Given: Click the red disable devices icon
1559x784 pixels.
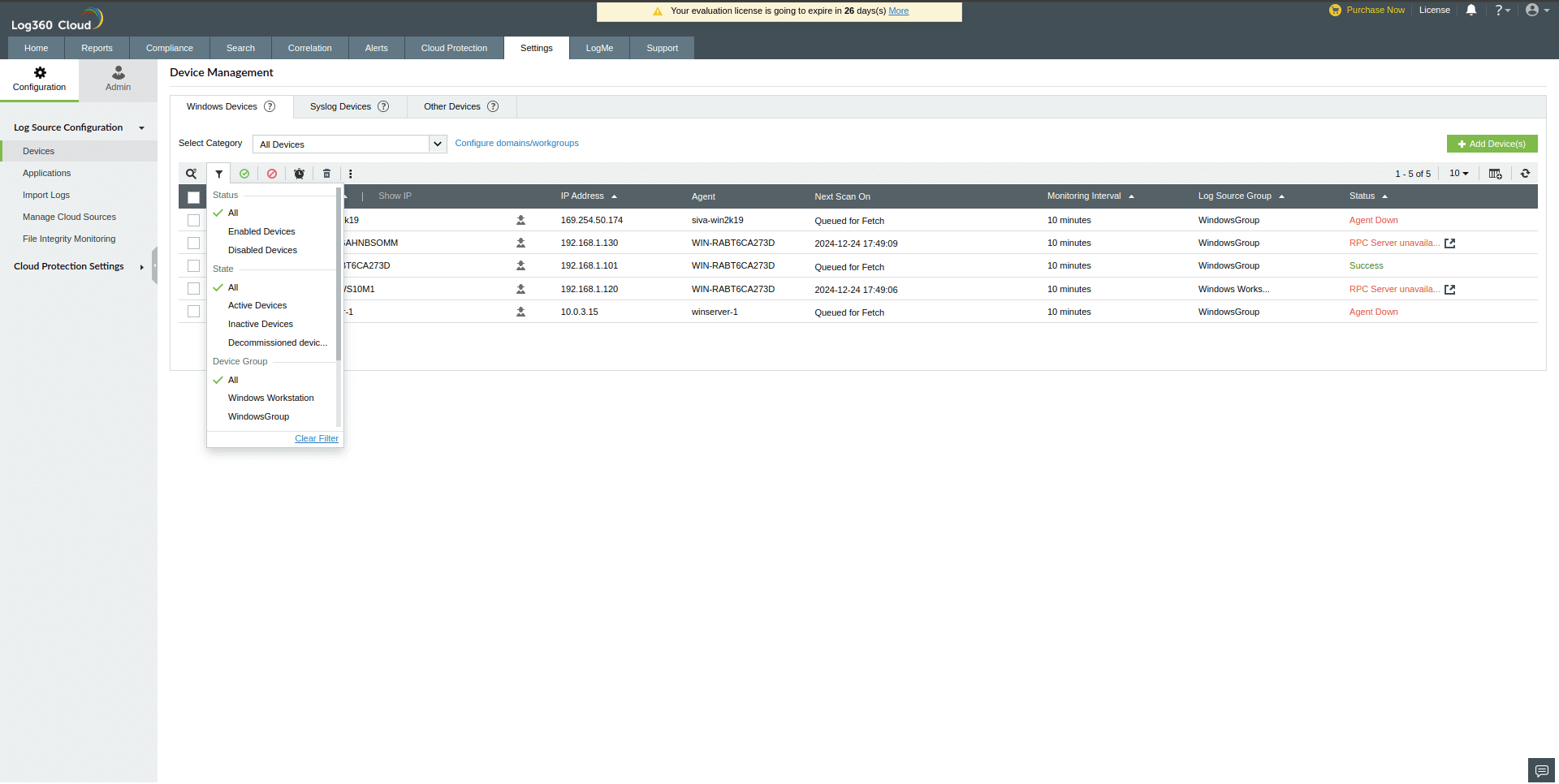Looking at the screenshot, I should click(272, 174).
